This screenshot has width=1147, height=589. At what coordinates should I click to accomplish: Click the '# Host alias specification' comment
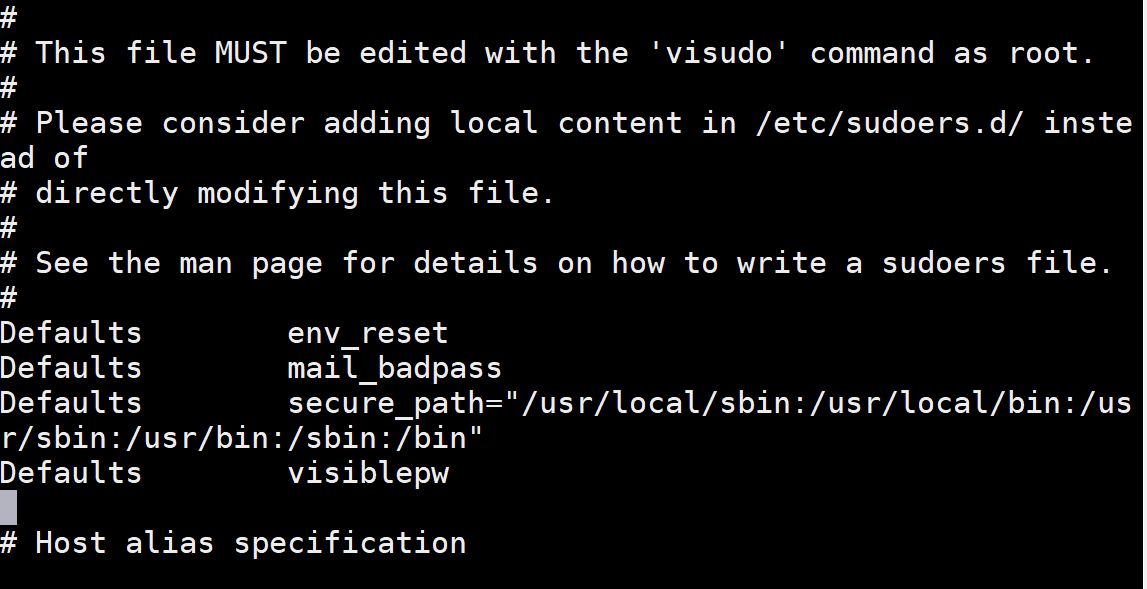tap(233, 543)
